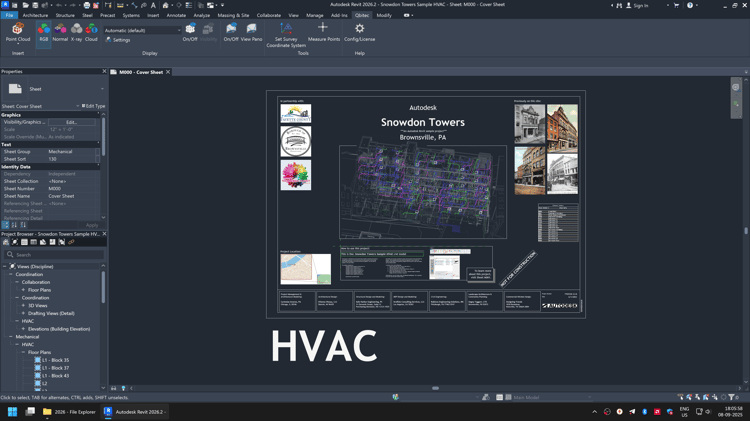Open the Help question mark icon
750x421 pixels.
click(x=690, y=5)
